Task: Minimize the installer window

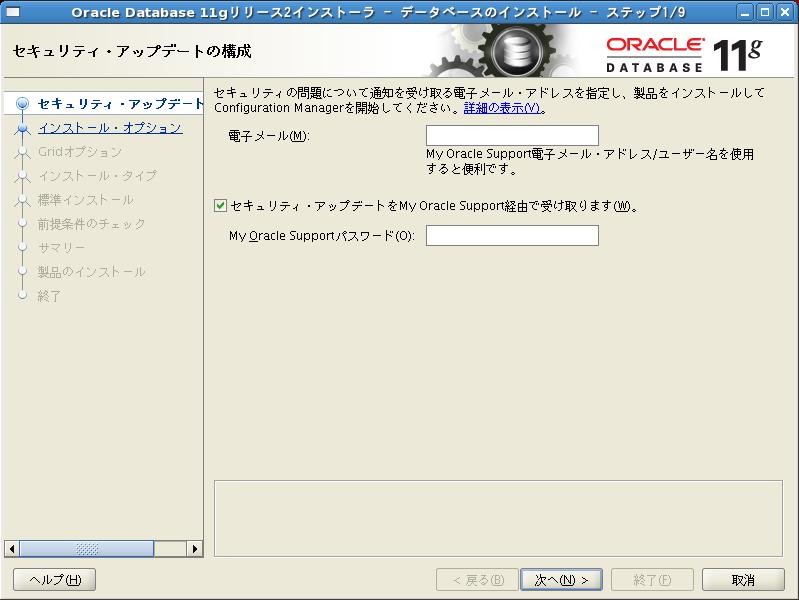Action: [745, 12]
